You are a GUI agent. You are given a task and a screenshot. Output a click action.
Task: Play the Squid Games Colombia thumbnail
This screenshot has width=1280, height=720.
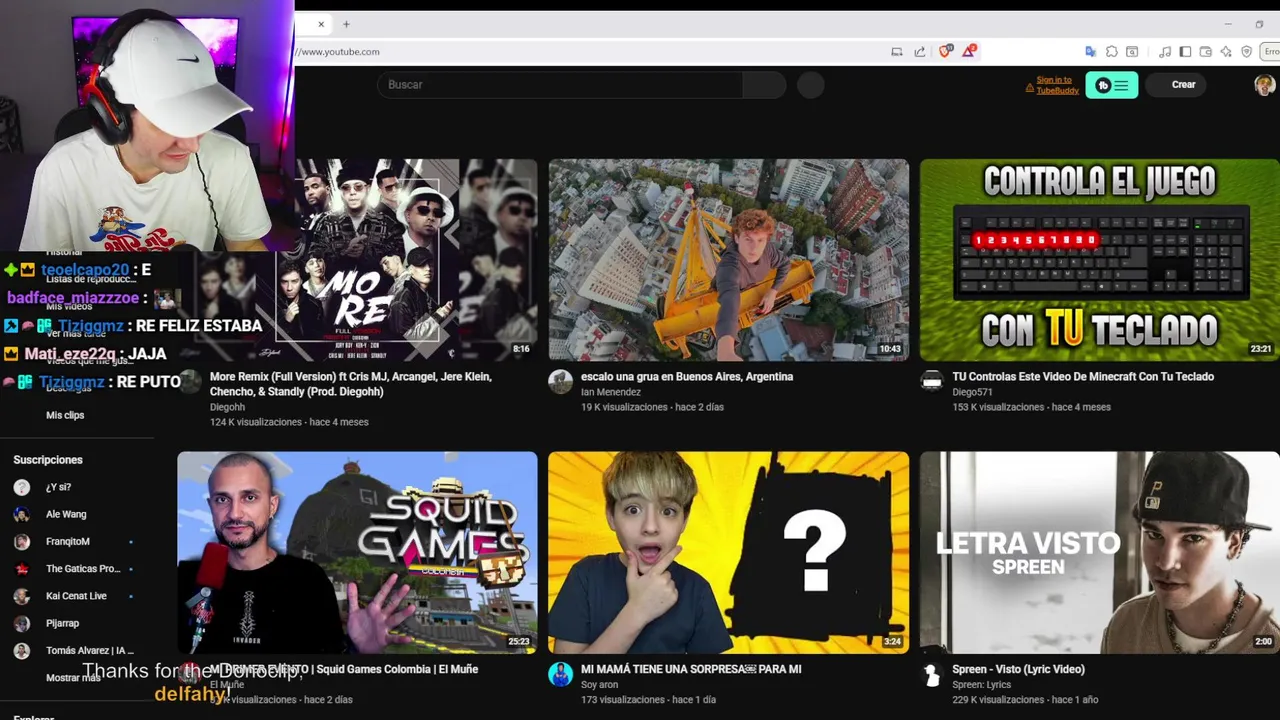357,552
